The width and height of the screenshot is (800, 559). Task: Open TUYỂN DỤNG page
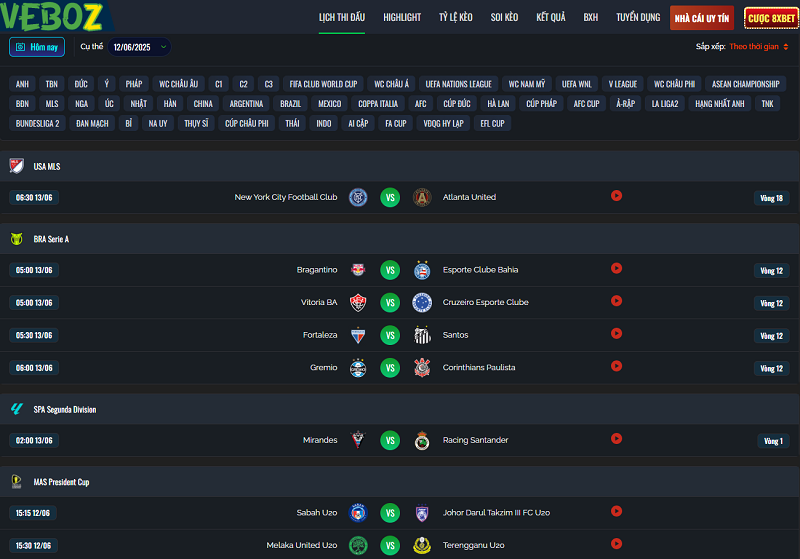click(638, 17)
